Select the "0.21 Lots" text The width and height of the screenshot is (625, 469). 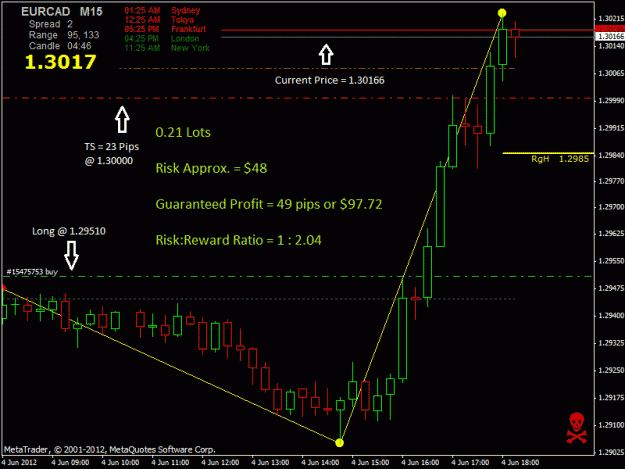pos(183,132)
